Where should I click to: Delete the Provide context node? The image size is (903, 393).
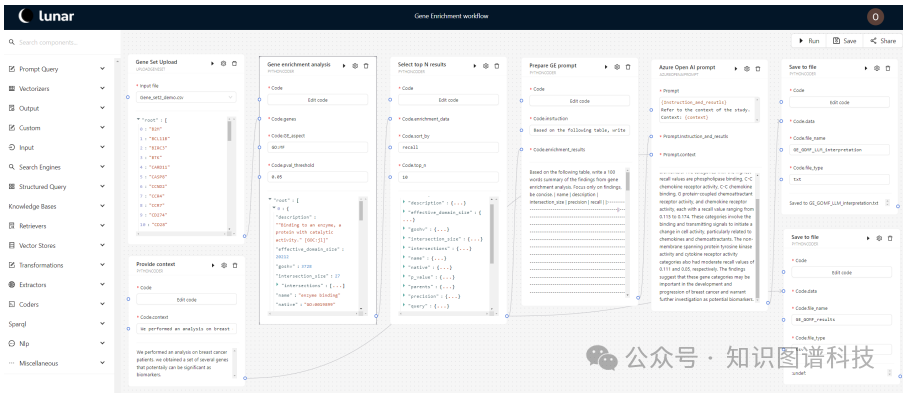pos(234,265)
